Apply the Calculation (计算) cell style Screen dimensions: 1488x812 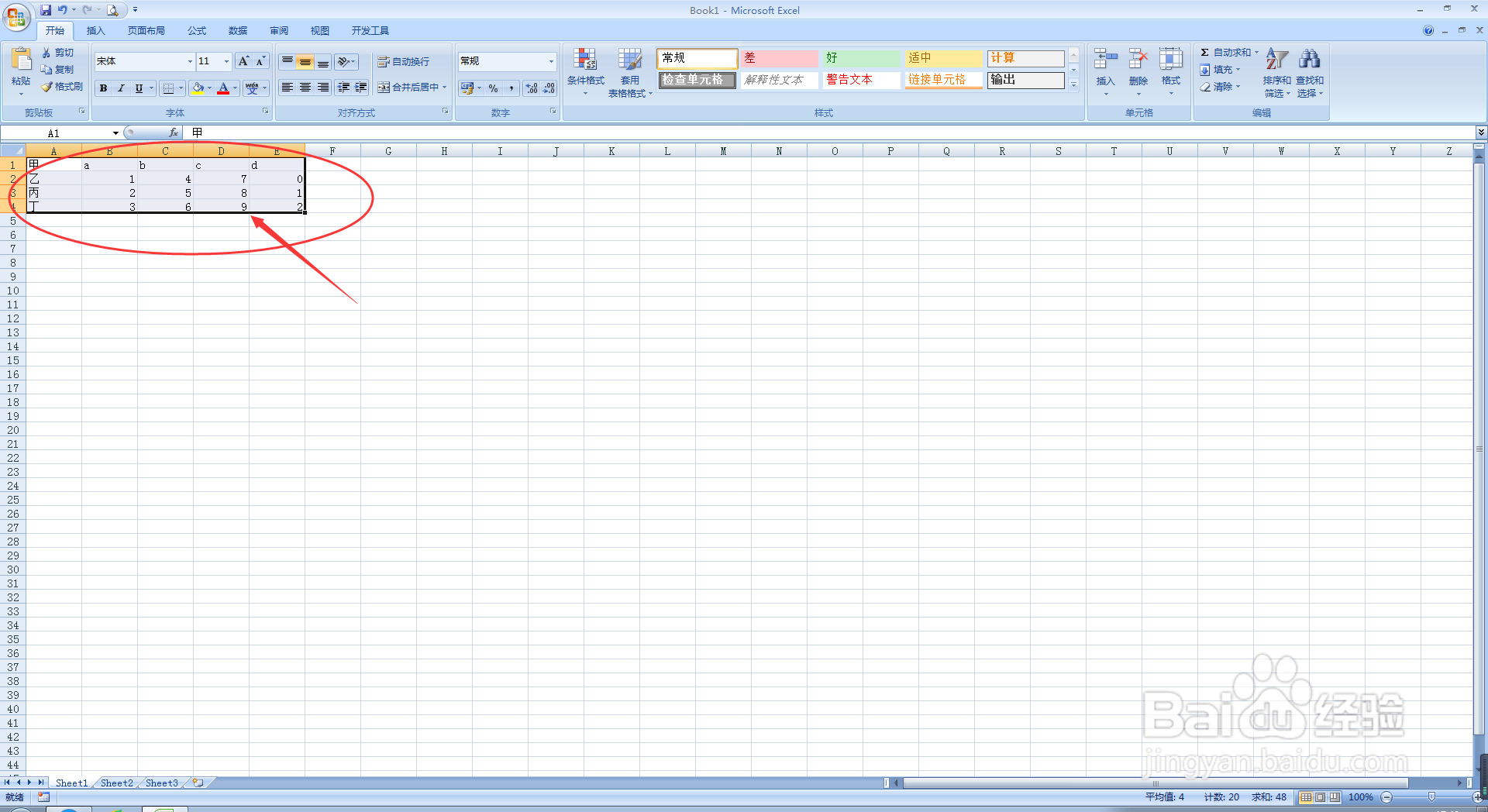(1025, 58)
